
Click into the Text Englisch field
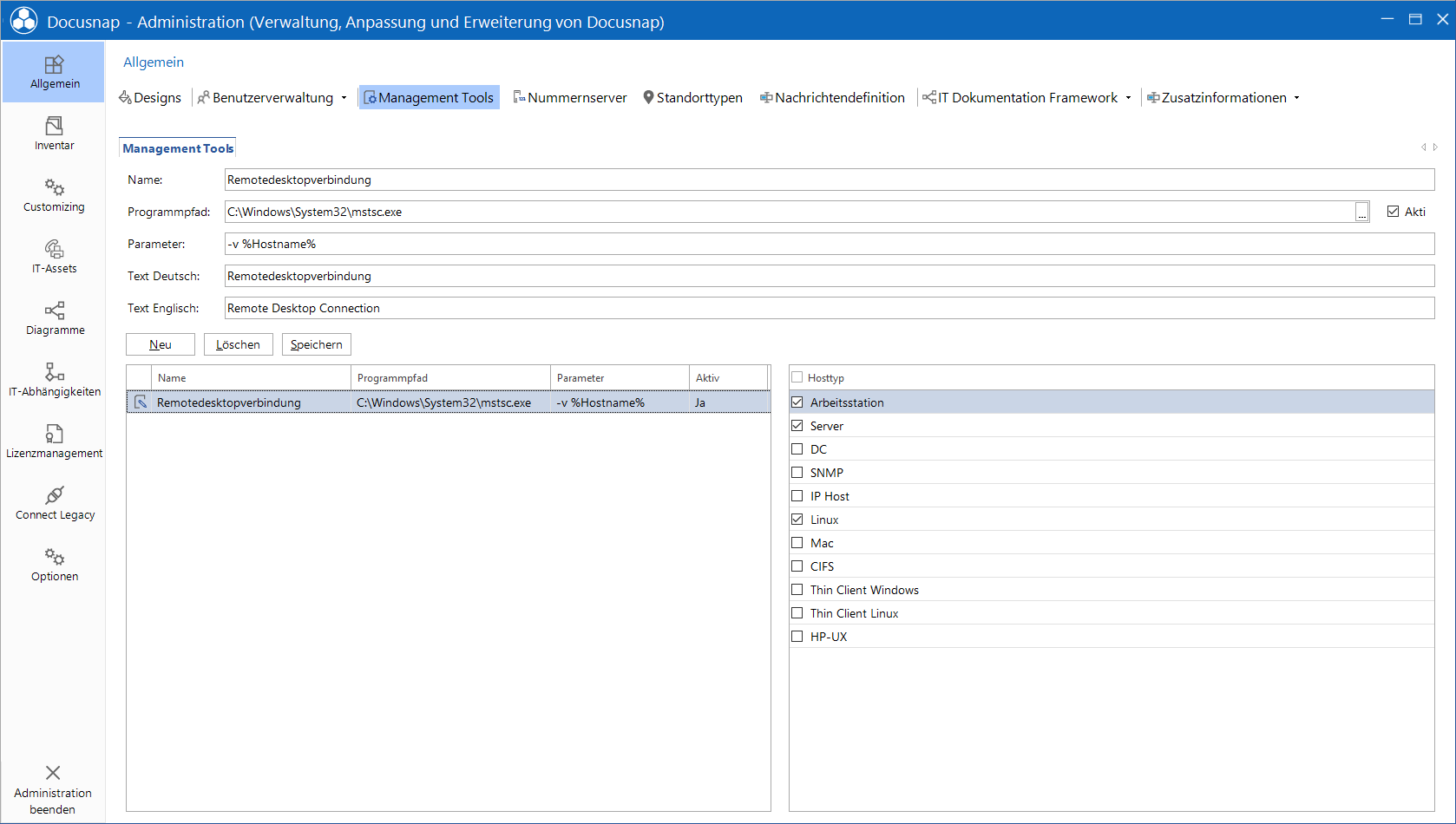830,308
